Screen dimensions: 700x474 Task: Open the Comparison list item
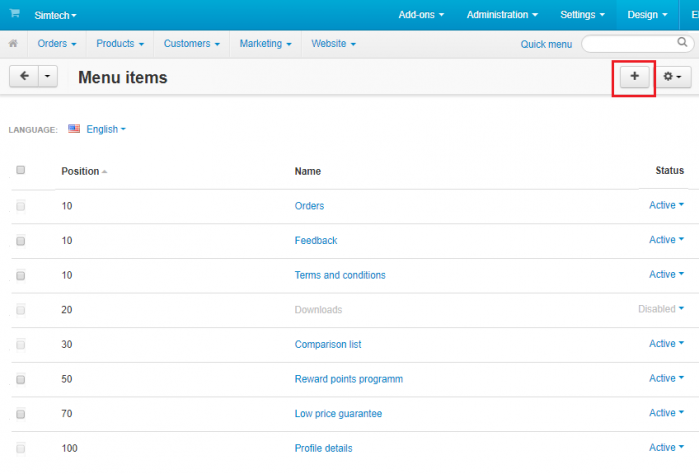(x=328, y=344)
